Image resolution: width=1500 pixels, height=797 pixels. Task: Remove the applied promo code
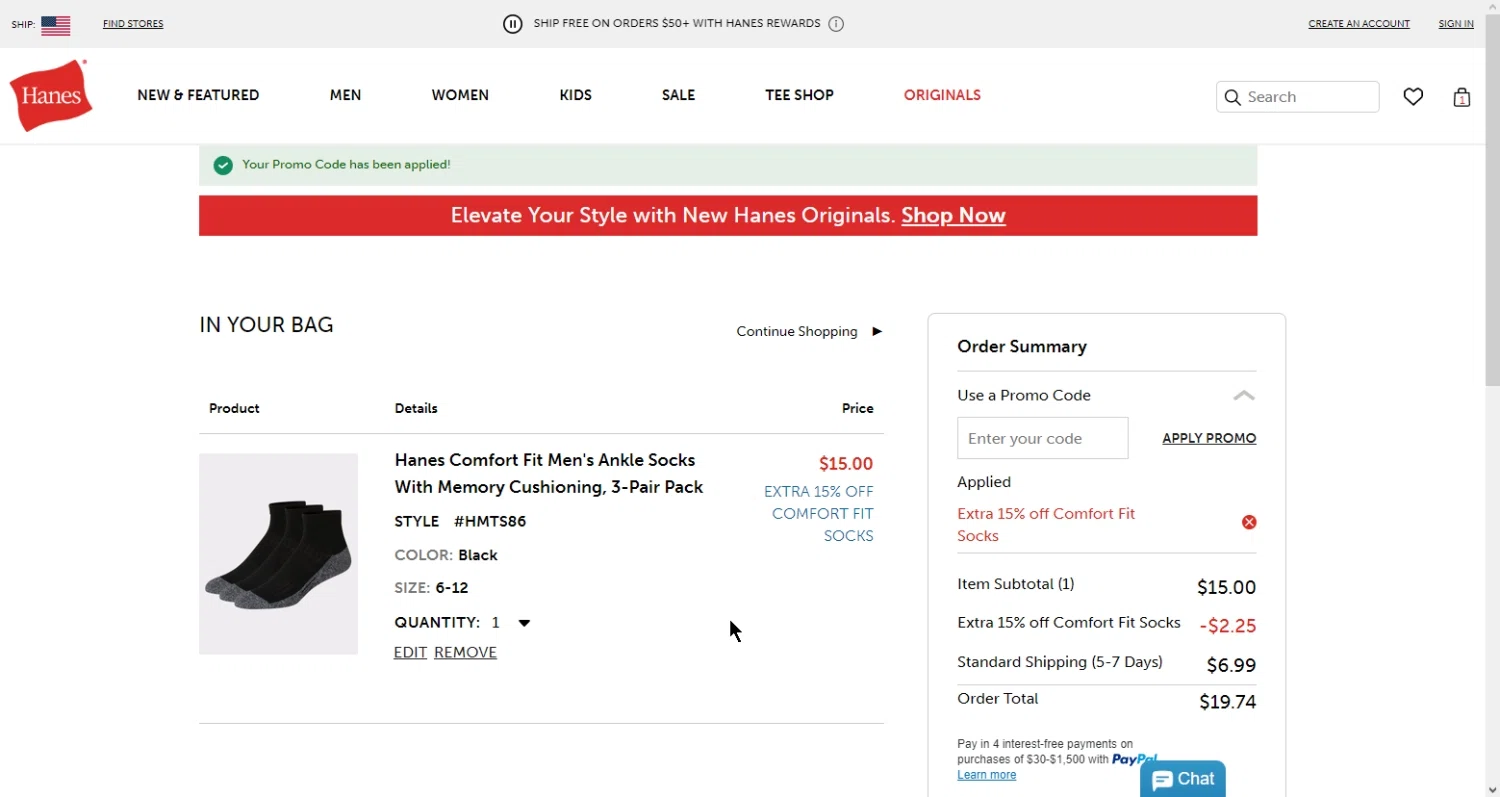pyautogui.click(x=1249, y=522)
